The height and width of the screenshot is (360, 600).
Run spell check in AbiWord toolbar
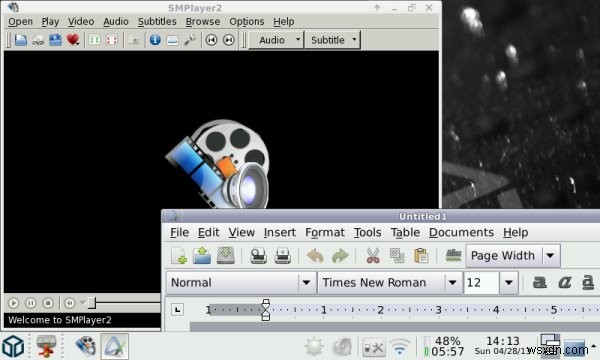coord(453,255)
